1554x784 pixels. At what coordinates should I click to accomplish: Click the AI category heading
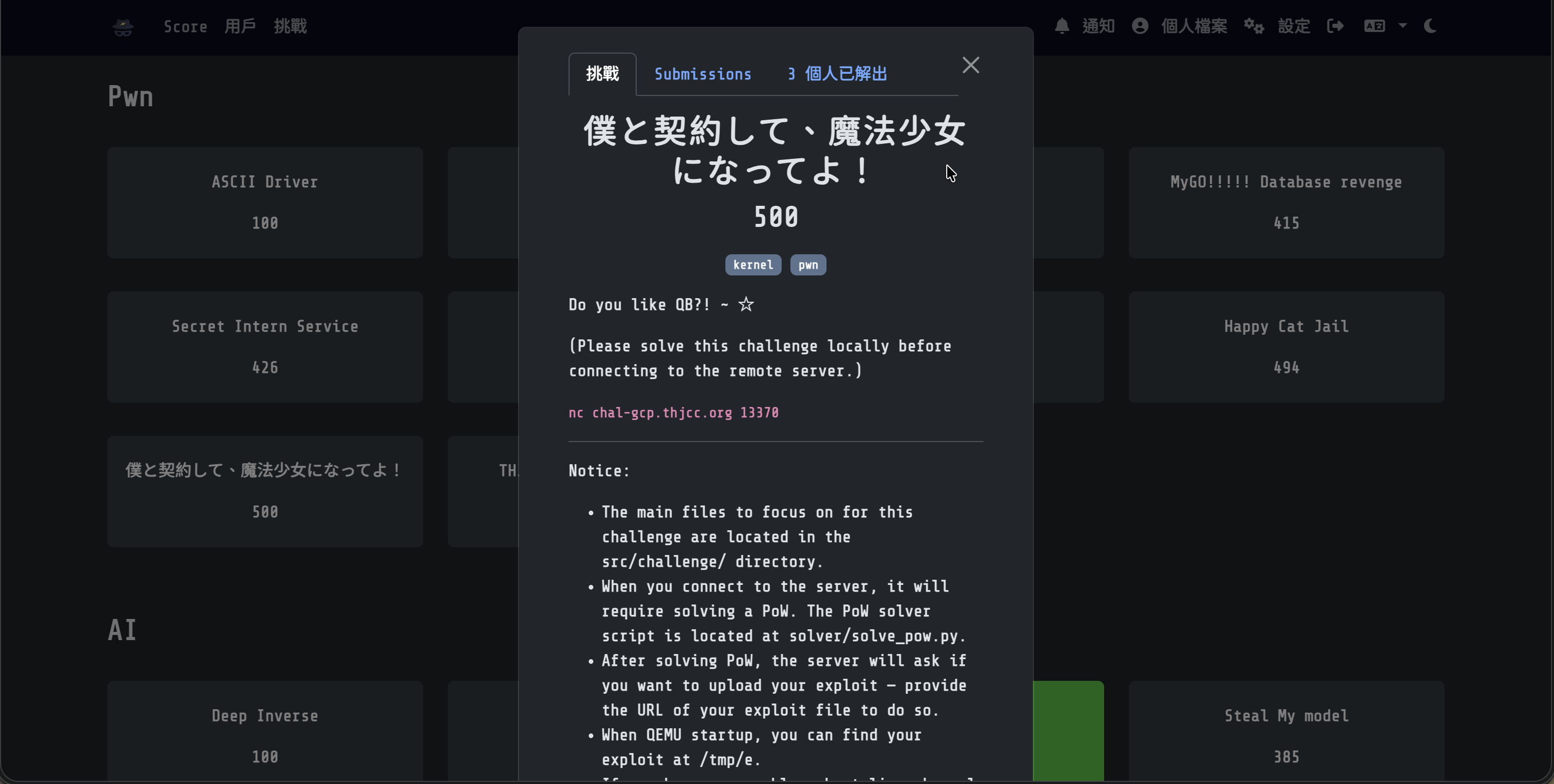coord(122,630)
